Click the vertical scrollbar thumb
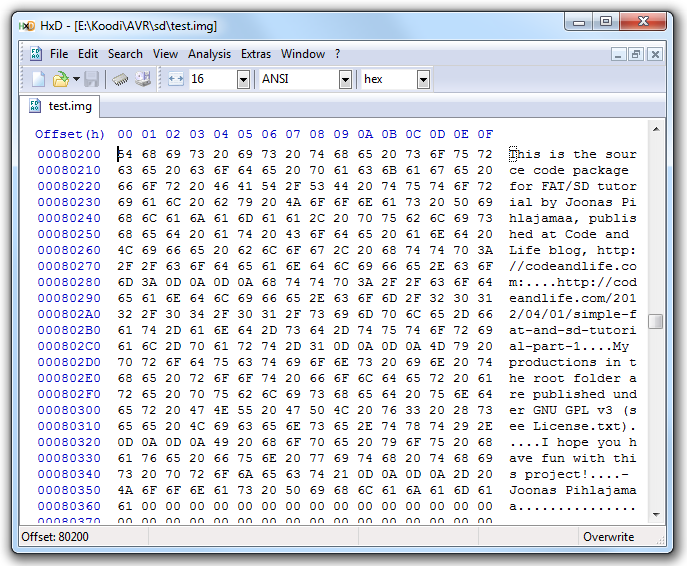This screenshot has height=566, width=687. (656, 322)
